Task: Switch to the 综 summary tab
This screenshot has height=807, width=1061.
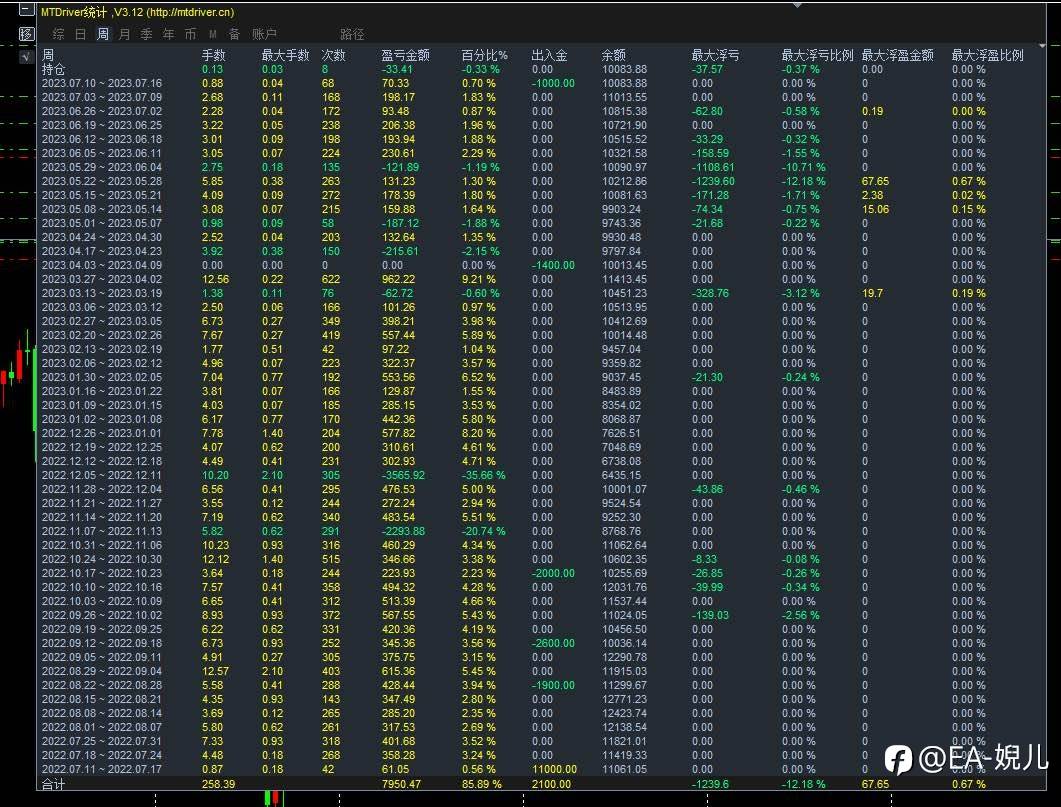Action: coord(59,34)
